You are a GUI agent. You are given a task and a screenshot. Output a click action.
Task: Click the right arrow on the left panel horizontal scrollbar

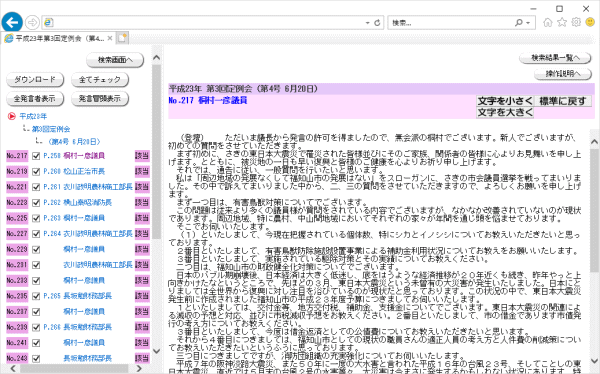[x=139, y=369]
